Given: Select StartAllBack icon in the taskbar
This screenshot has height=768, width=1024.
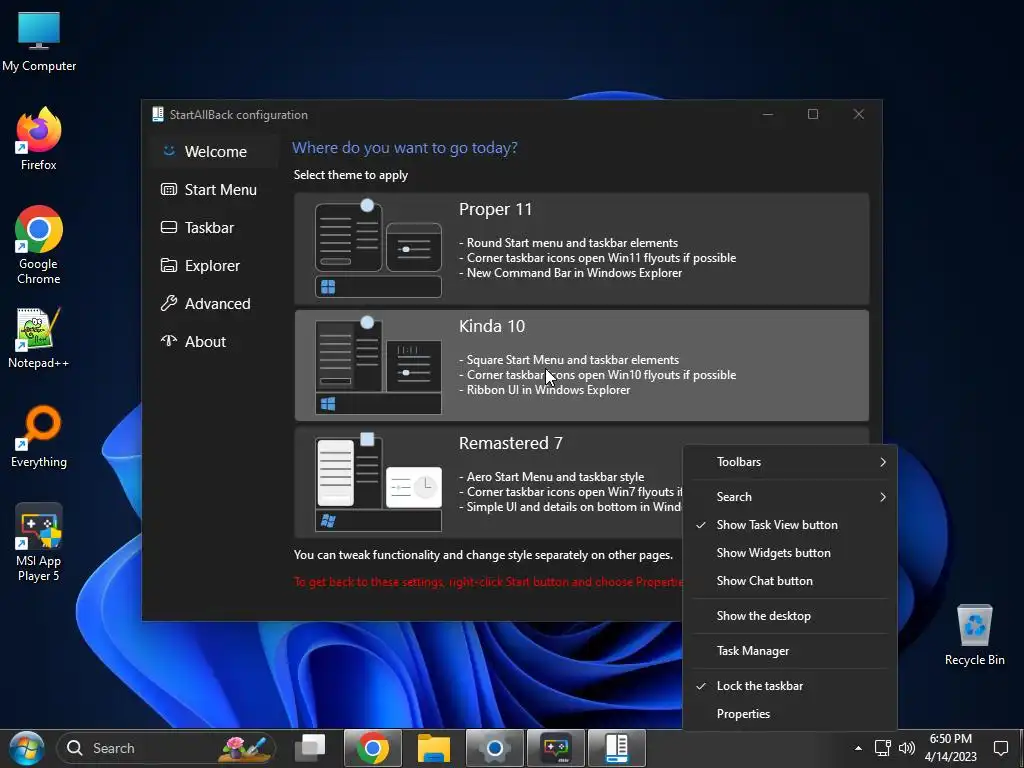Looking at the screenshot, I should pyautogui.click(x=616, y=748).
